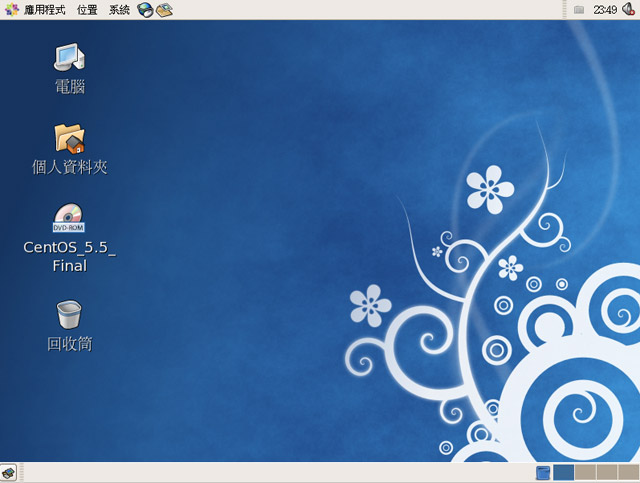The width and height of the screenshot is (640, 483).
Task: Click the volume speaker icon
Action: click(x=628, y=9)
